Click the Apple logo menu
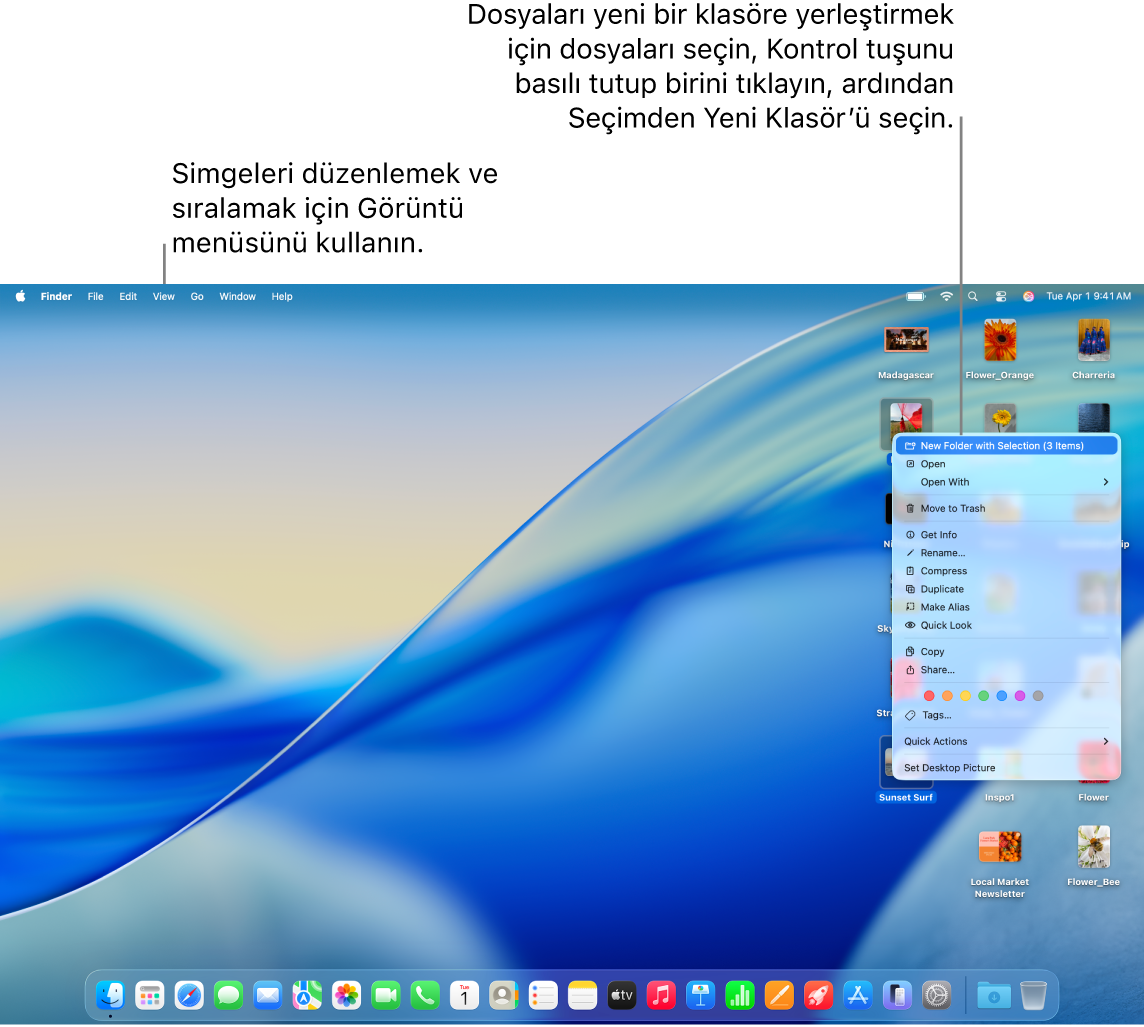Screen dimensions: 1144x1027 click(20, 296)
